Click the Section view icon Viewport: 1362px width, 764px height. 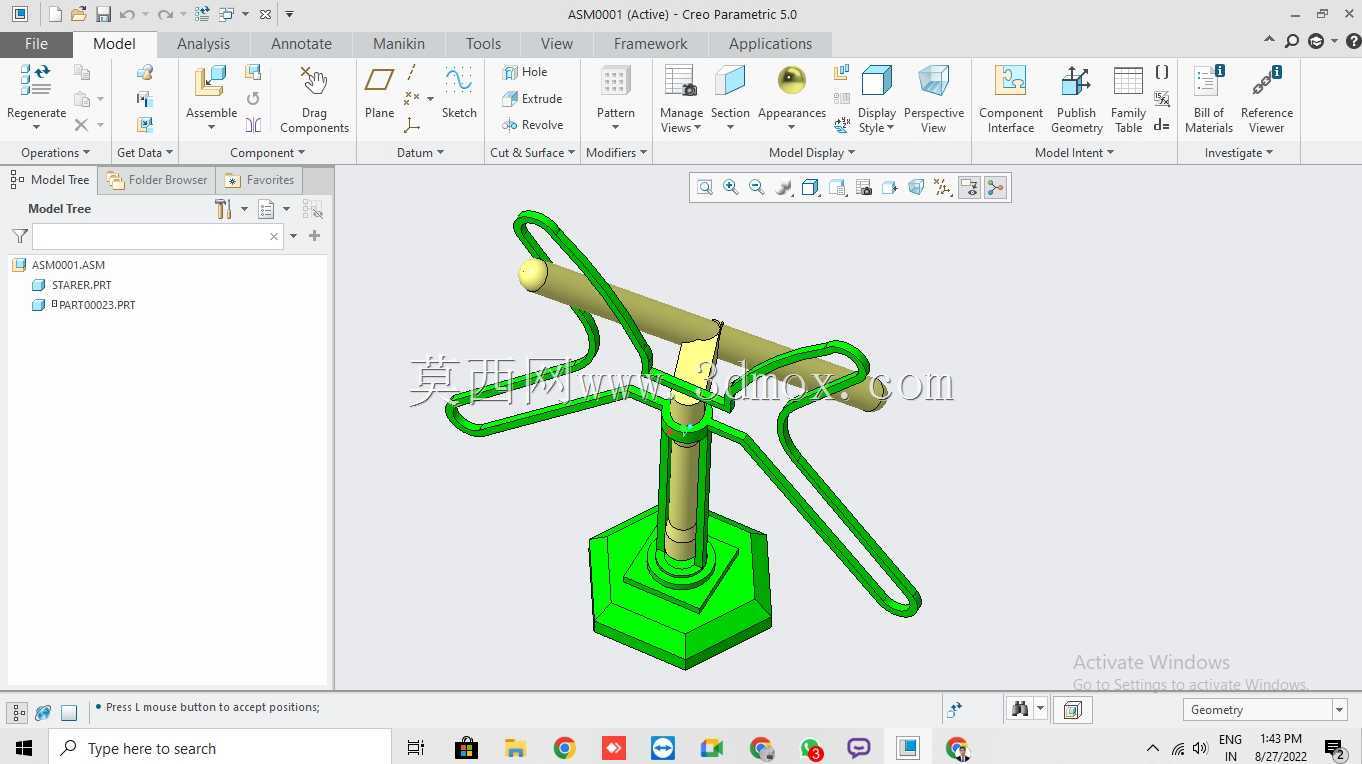[x=730, y=82]
